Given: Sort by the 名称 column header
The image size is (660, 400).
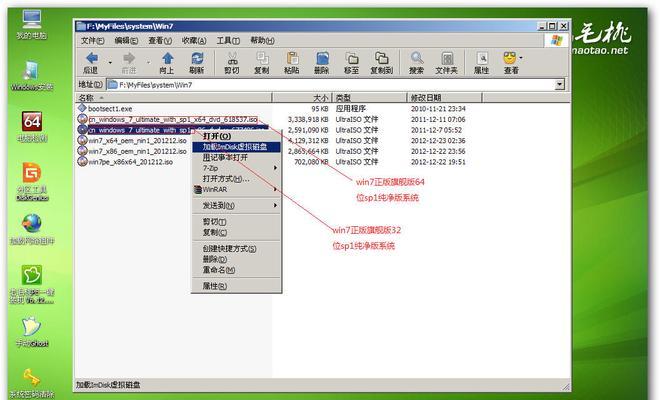Looking at the screenshot, I should click(173, 98).
